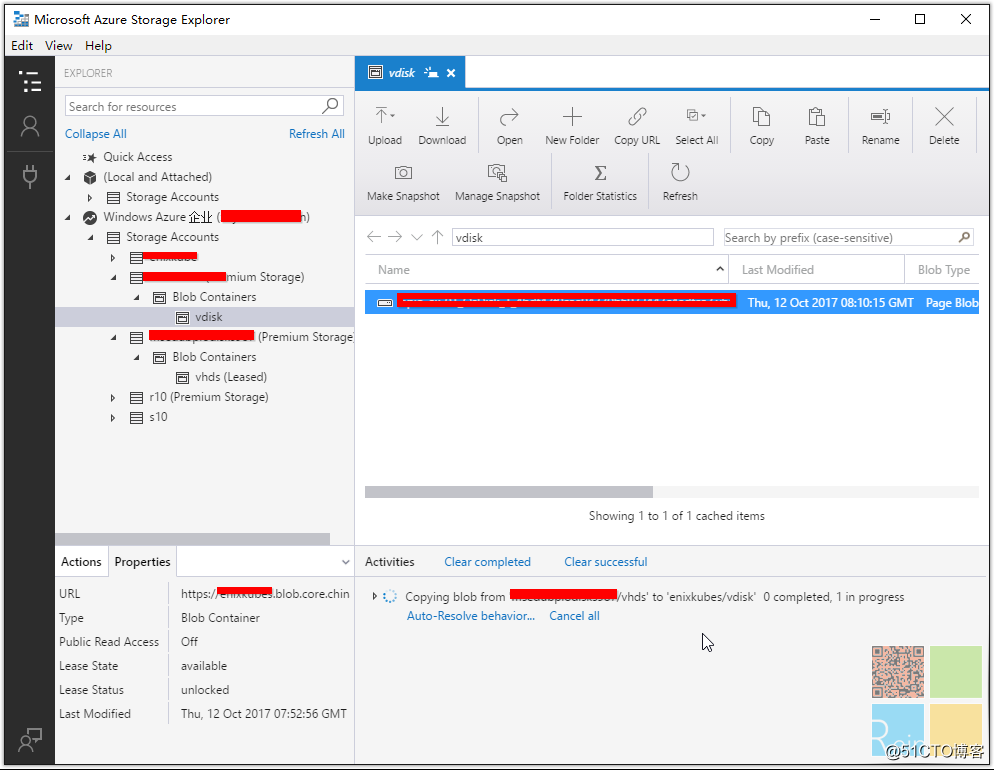Click the Connect plug icon in sidebar
This screenshot has width=994, height=770.
[30, 176]
